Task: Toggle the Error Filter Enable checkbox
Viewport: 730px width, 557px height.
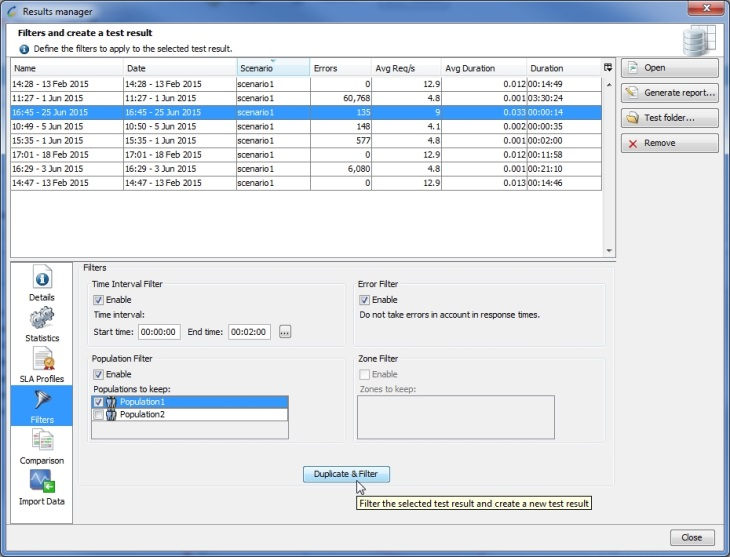Action: (x=364, y=300)
